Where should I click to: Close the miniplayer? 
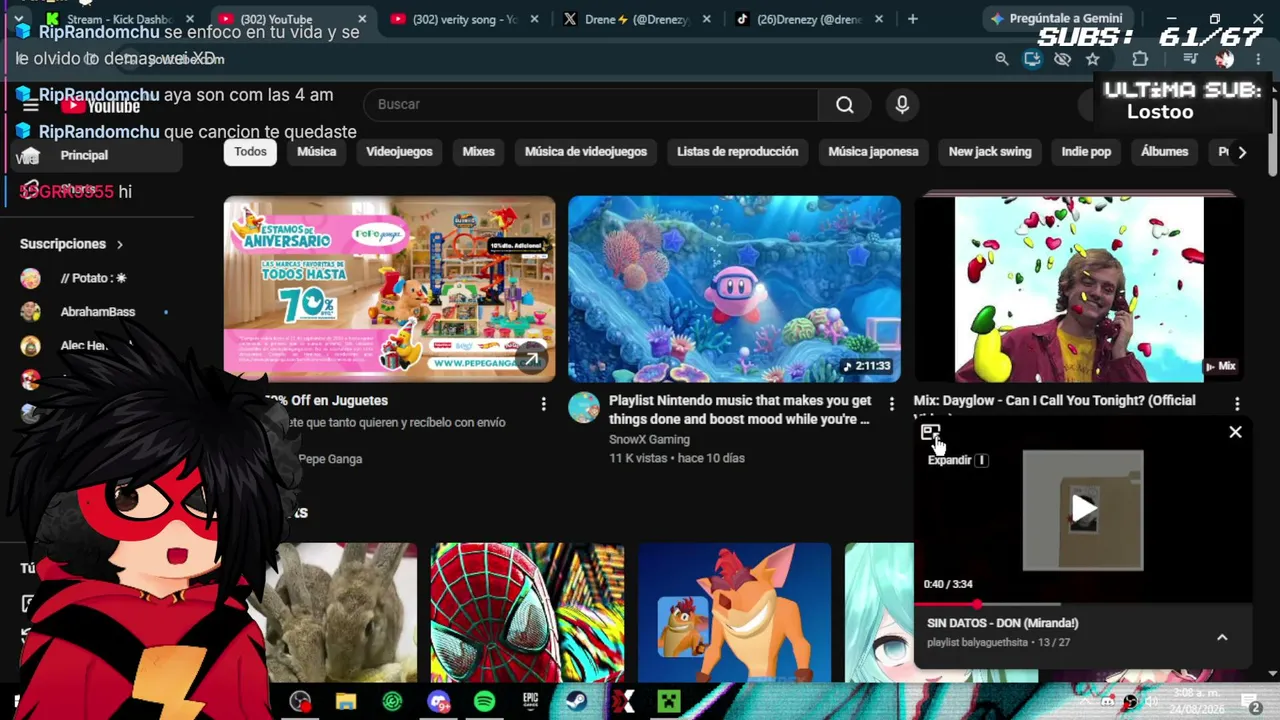(1235, 432)
